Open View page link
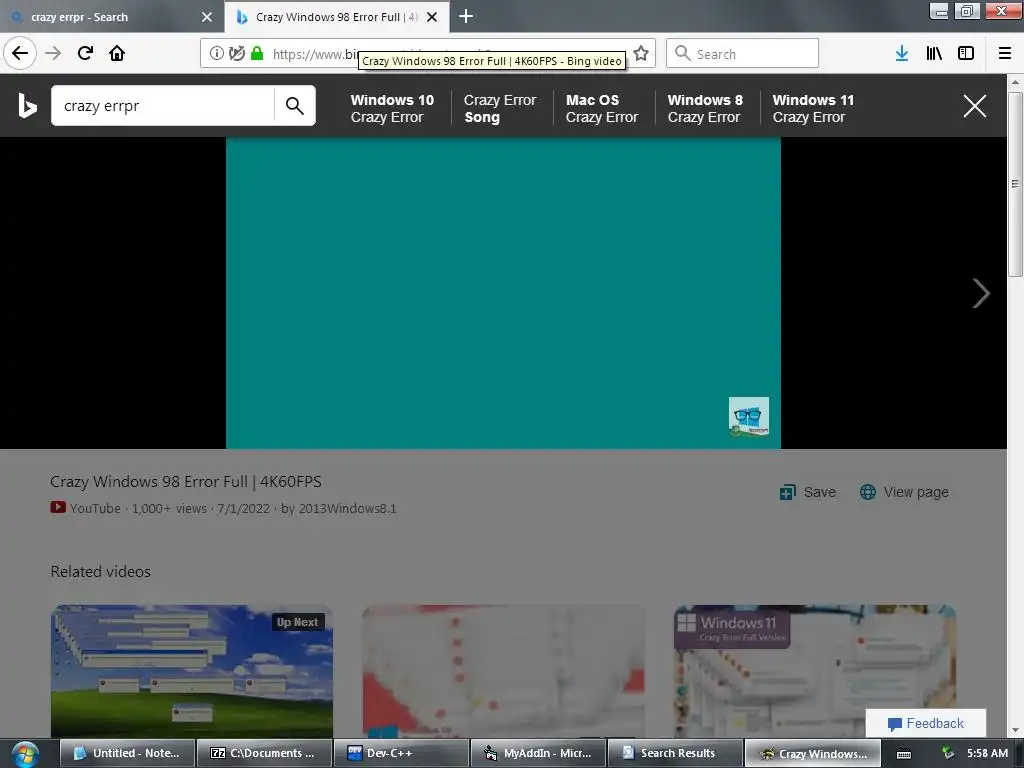 [904, 492]
